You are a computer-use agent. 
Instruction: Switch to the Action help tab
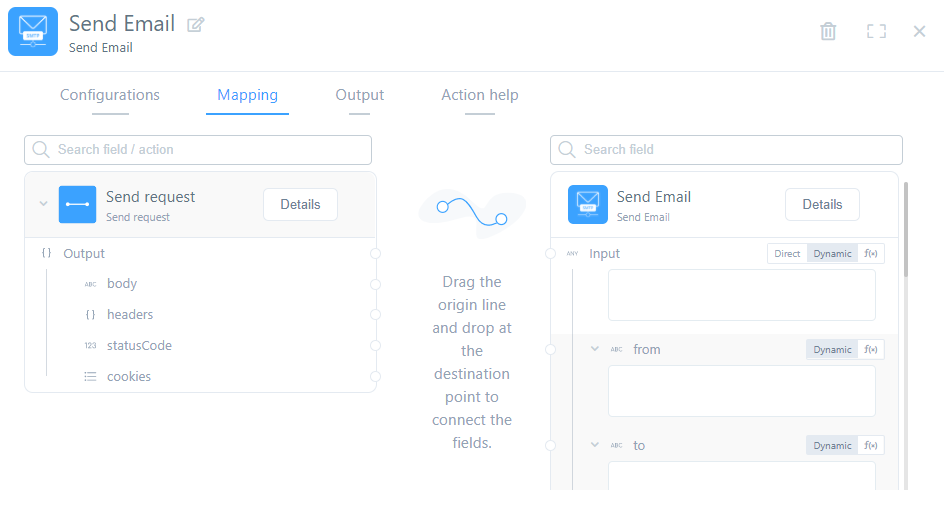point(480,95)
